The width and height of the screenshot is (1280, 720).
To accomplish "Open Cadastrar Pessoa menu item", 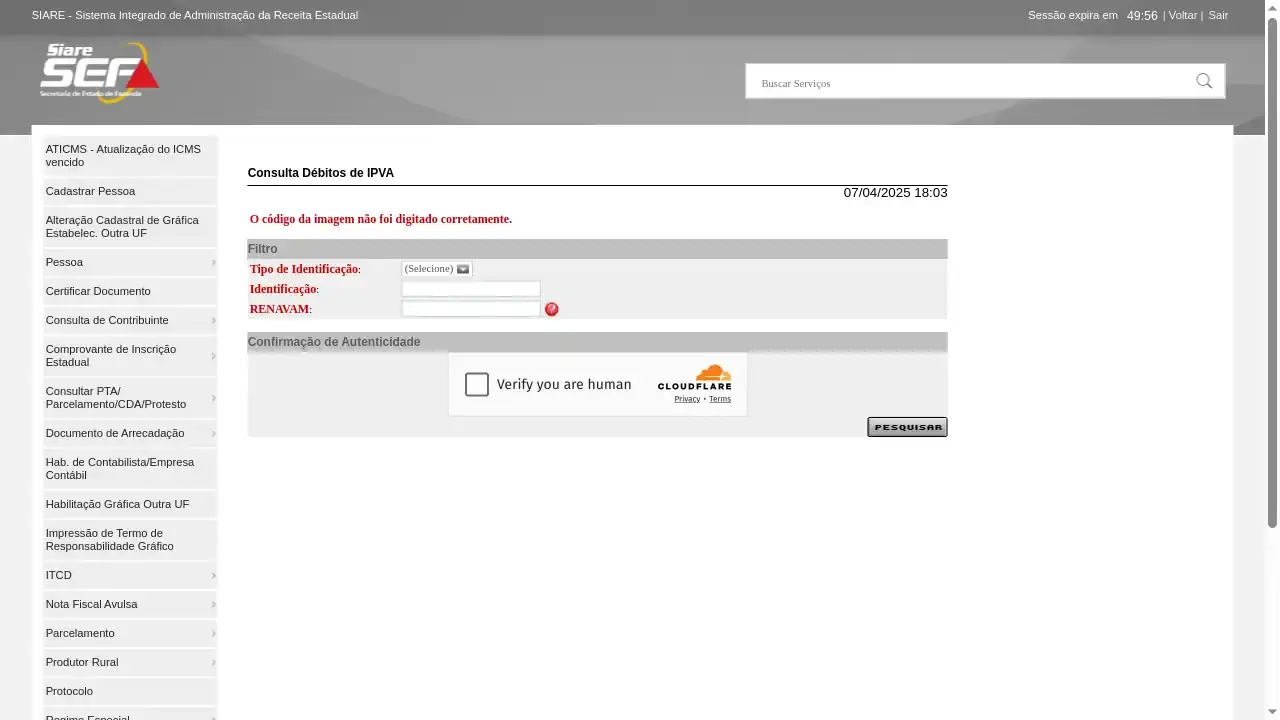I will pos(90,191).
